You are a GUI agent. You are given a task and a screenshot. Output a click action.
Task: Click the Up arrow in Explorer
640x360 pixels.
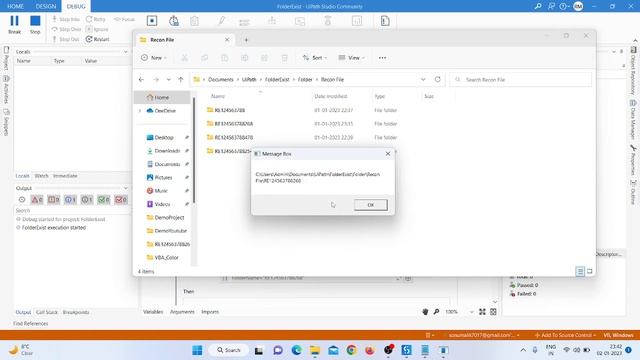(181, 80)
